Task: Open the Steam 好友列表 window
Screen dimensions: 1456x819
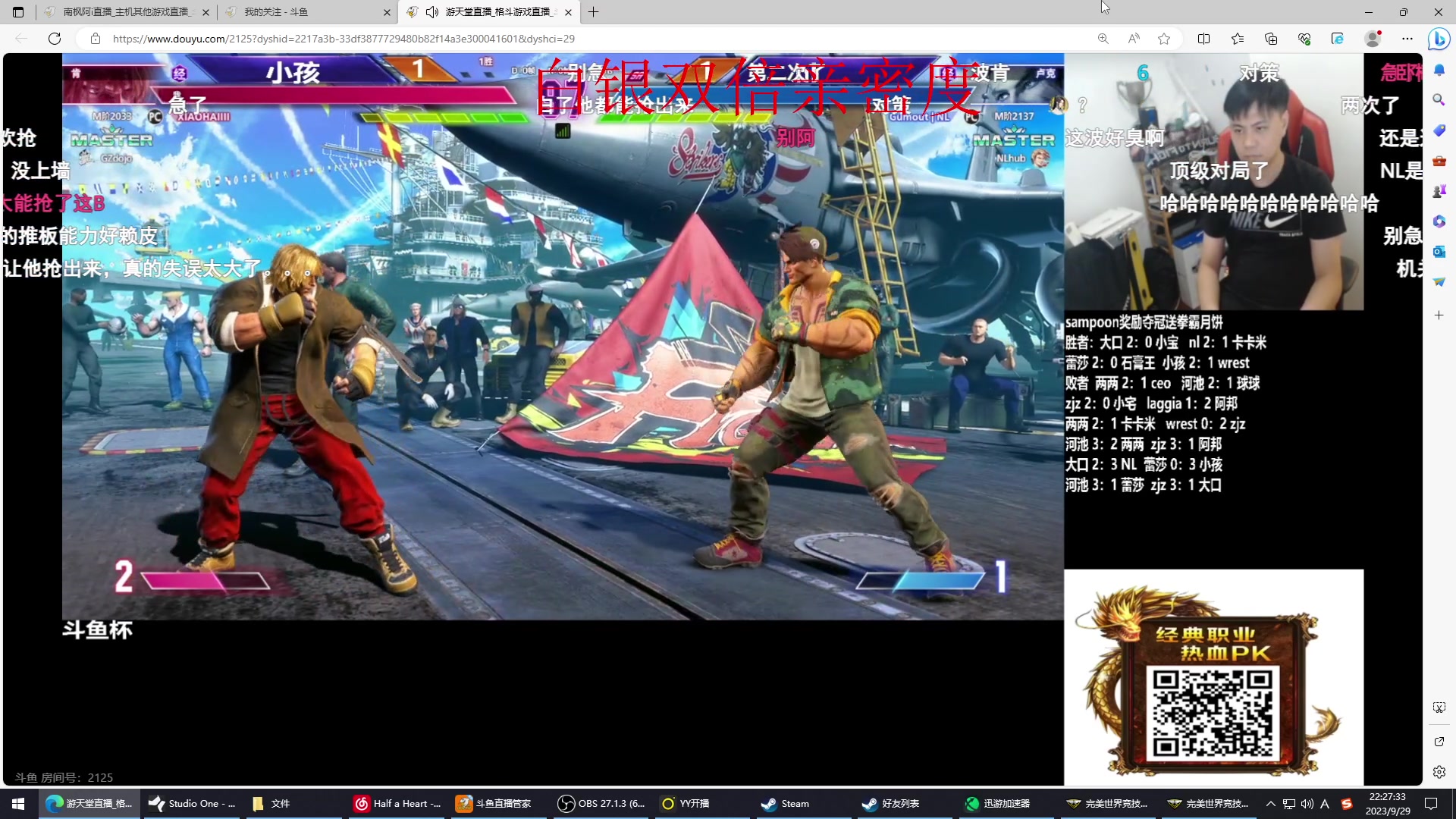Action: (908, 804)
